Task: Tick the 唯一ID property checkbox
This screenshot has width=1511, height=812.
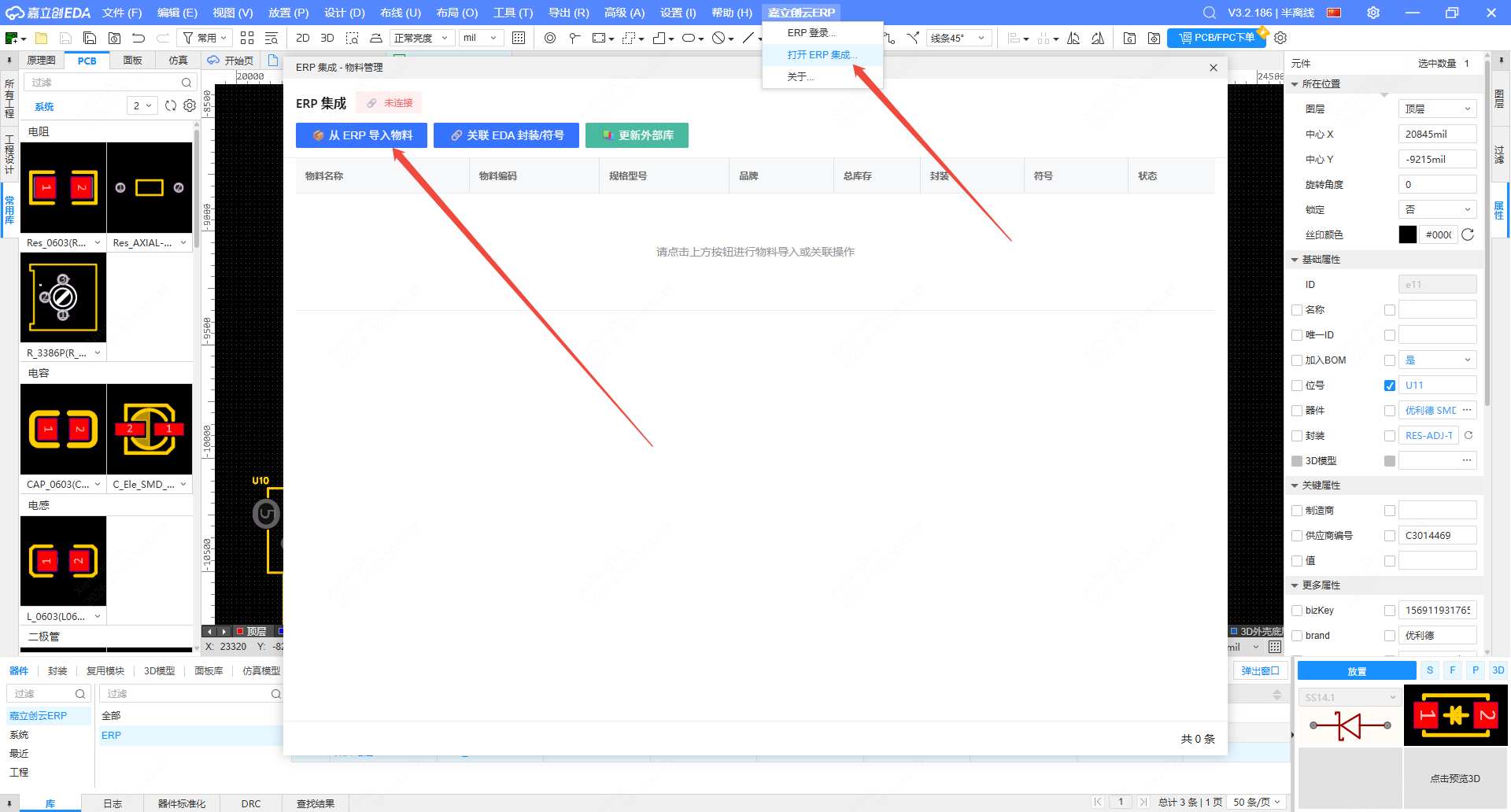Action: click(x=1297, y=335)
